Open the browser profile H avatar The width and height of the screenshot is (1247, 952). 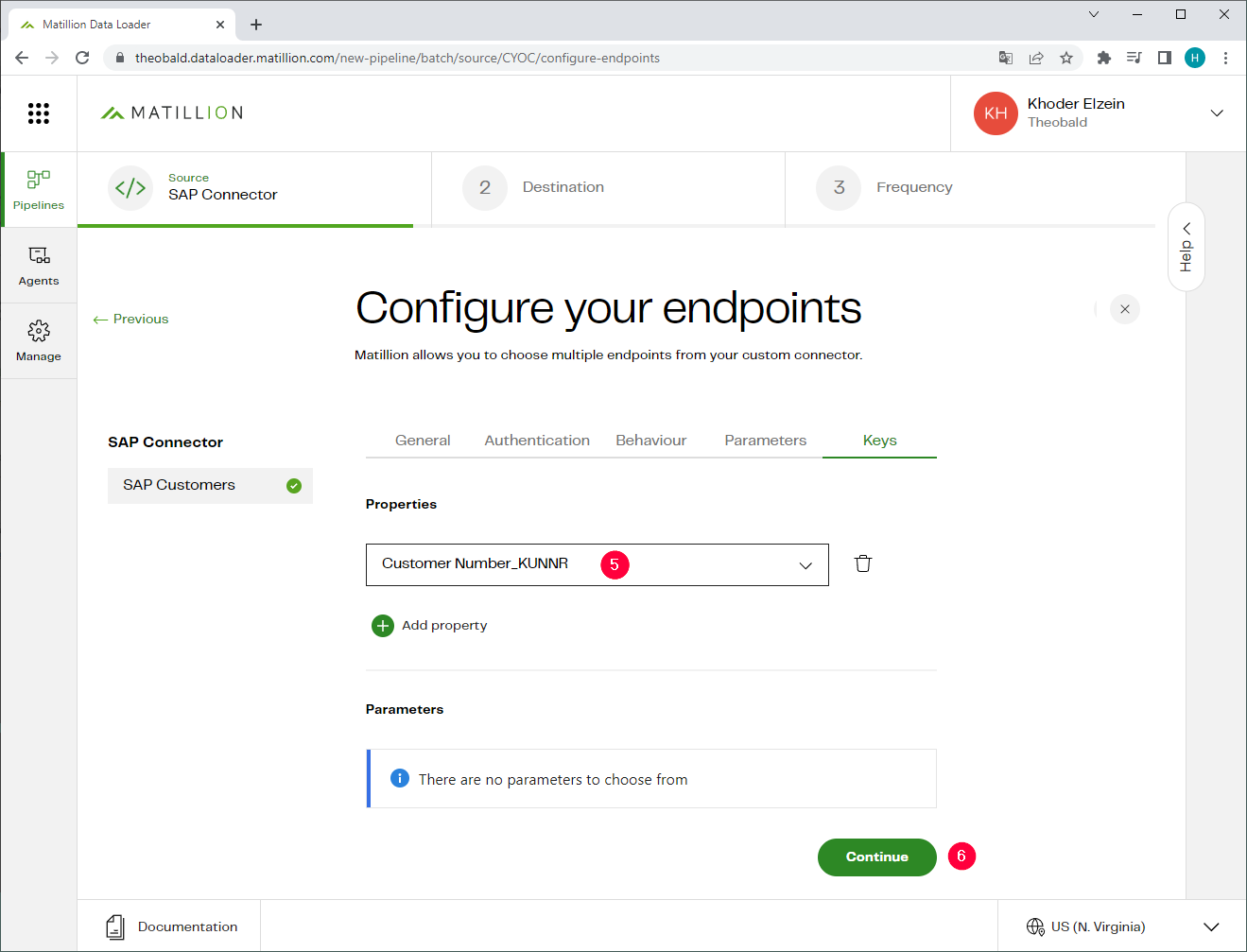tap(1195, 58)
